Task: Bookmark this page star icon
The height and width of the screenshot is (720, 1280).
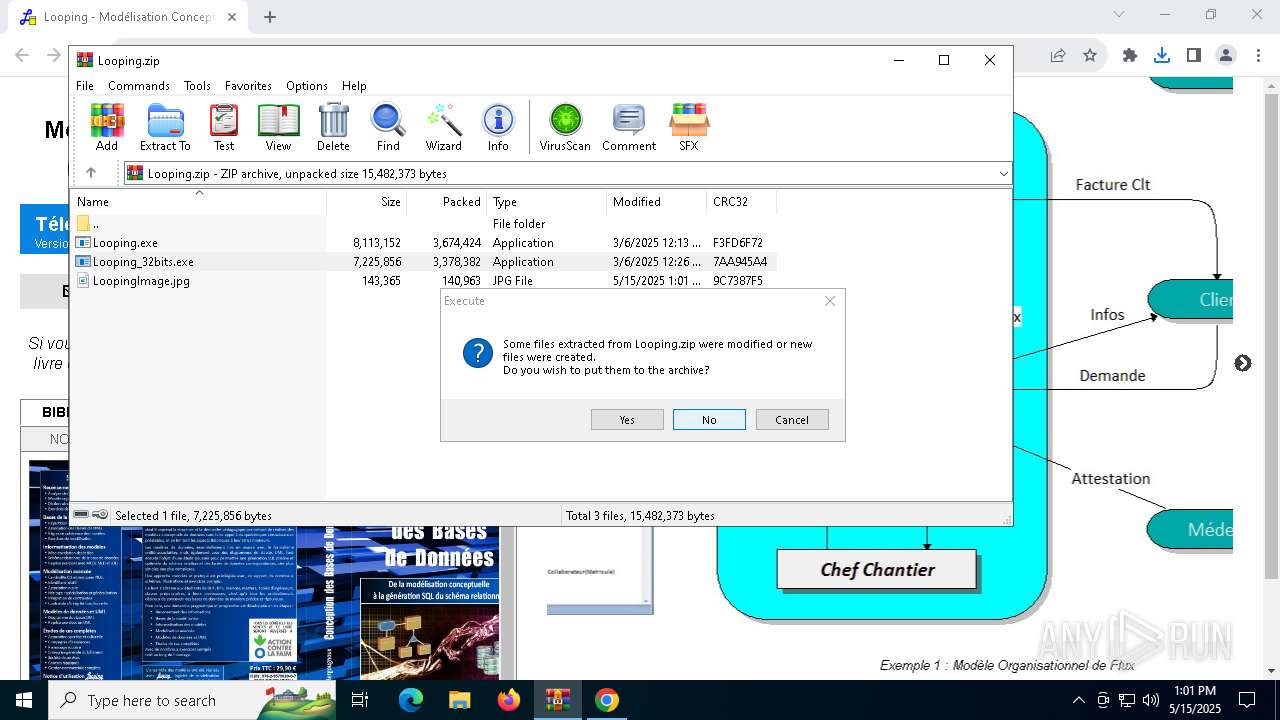Action: pyautogui.click(x=1090, y=55)
